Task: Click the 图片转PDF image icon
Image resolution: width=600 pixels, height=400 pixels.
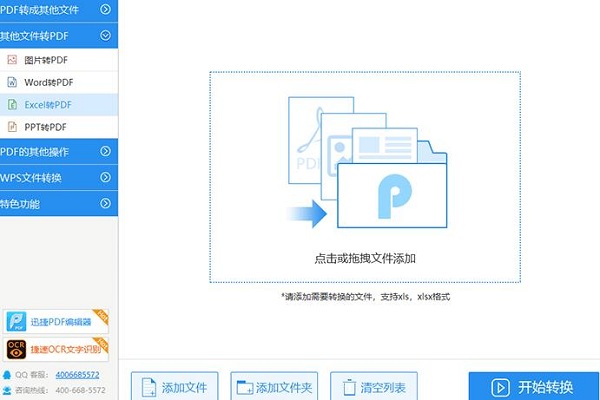Action: pos(12,60)
